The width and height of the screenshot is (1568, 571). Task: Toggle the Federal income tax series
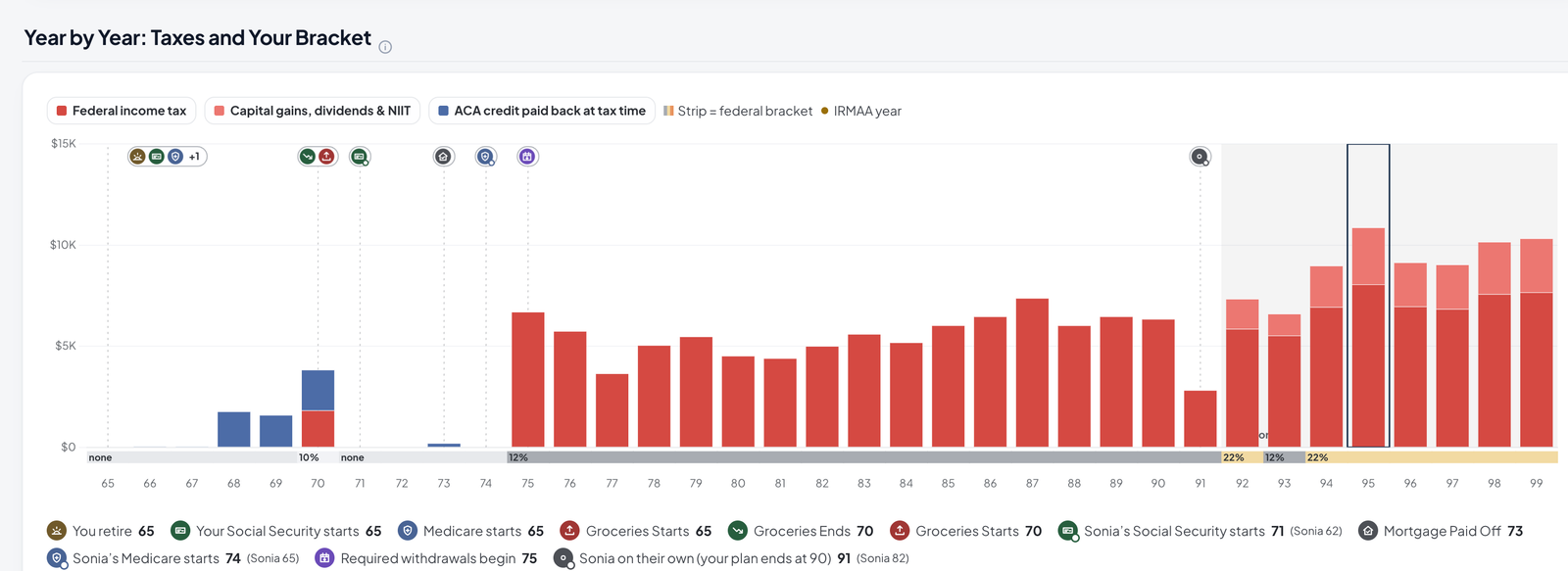coord(122,111)
